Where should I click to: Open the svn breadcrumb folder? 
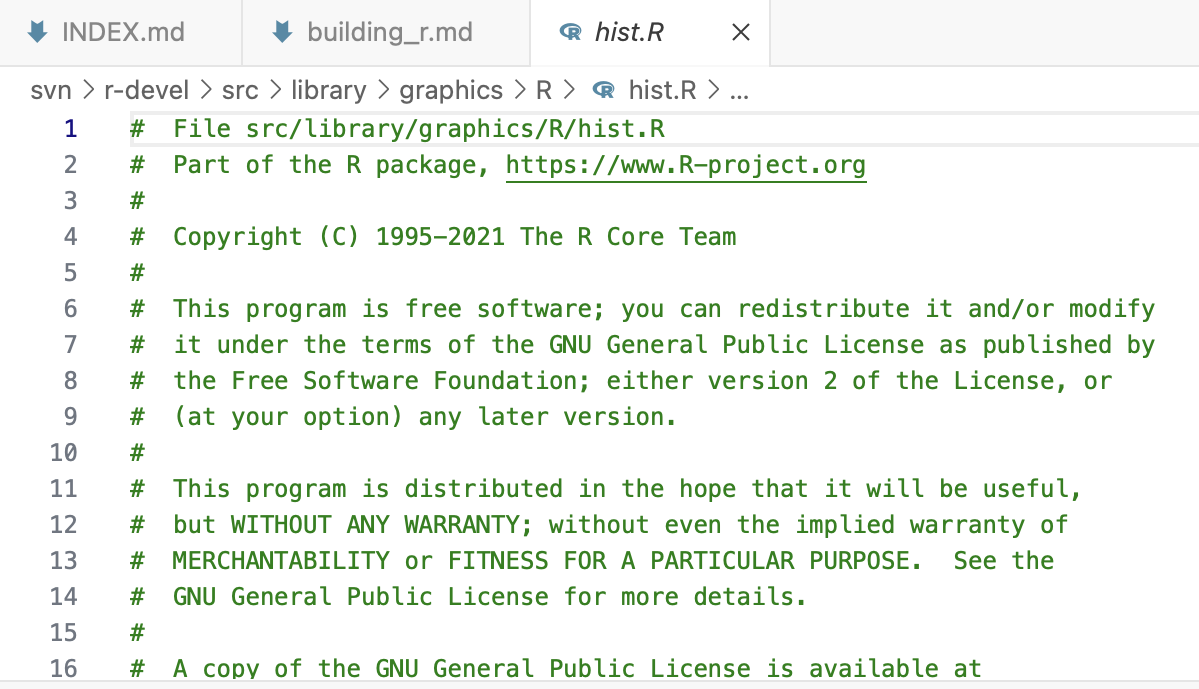pyautogui.click(x=51, y=91)
